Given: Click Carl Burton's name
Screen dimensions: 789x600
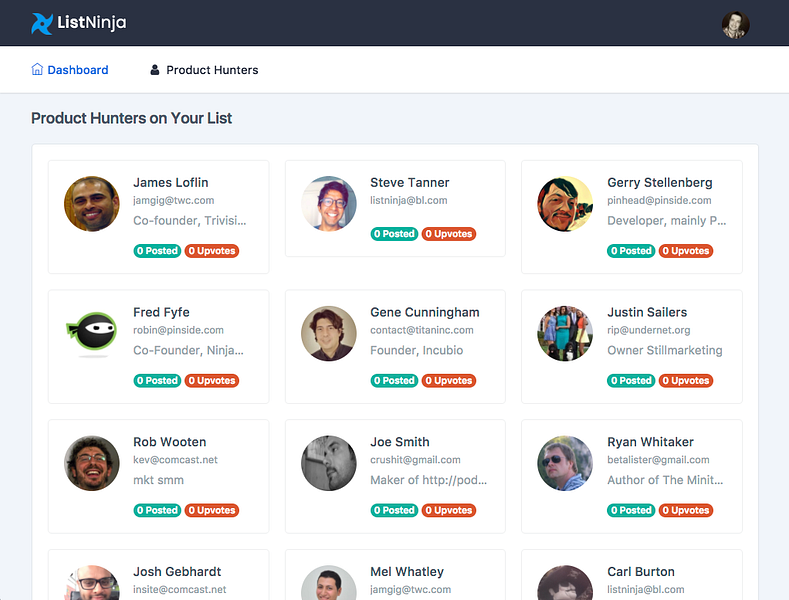Looking at the screenshot, I should point(640,572).
